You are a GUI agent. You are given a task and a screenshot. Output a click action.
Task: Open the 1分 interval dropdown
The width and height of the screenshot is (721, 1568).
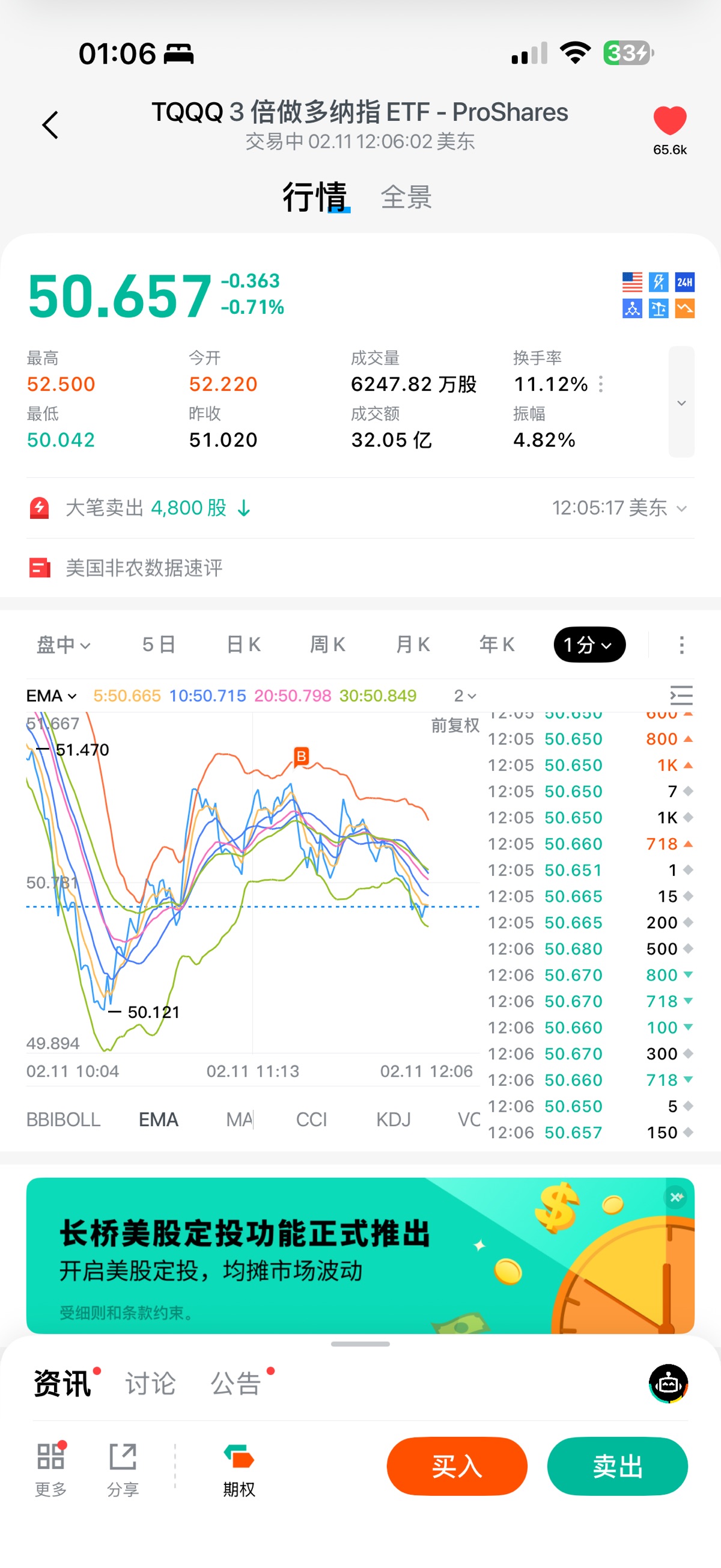(x=589, y=645)
